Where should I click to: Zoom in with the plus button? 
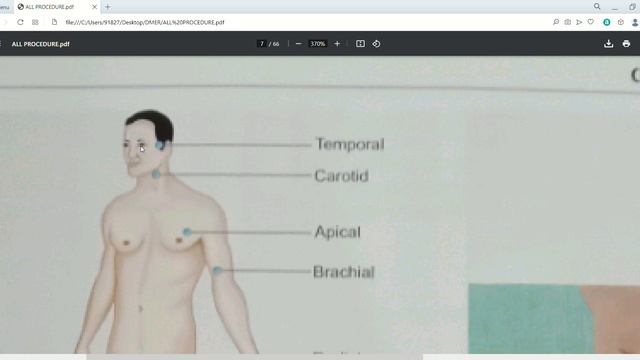(x=337, y=44)
